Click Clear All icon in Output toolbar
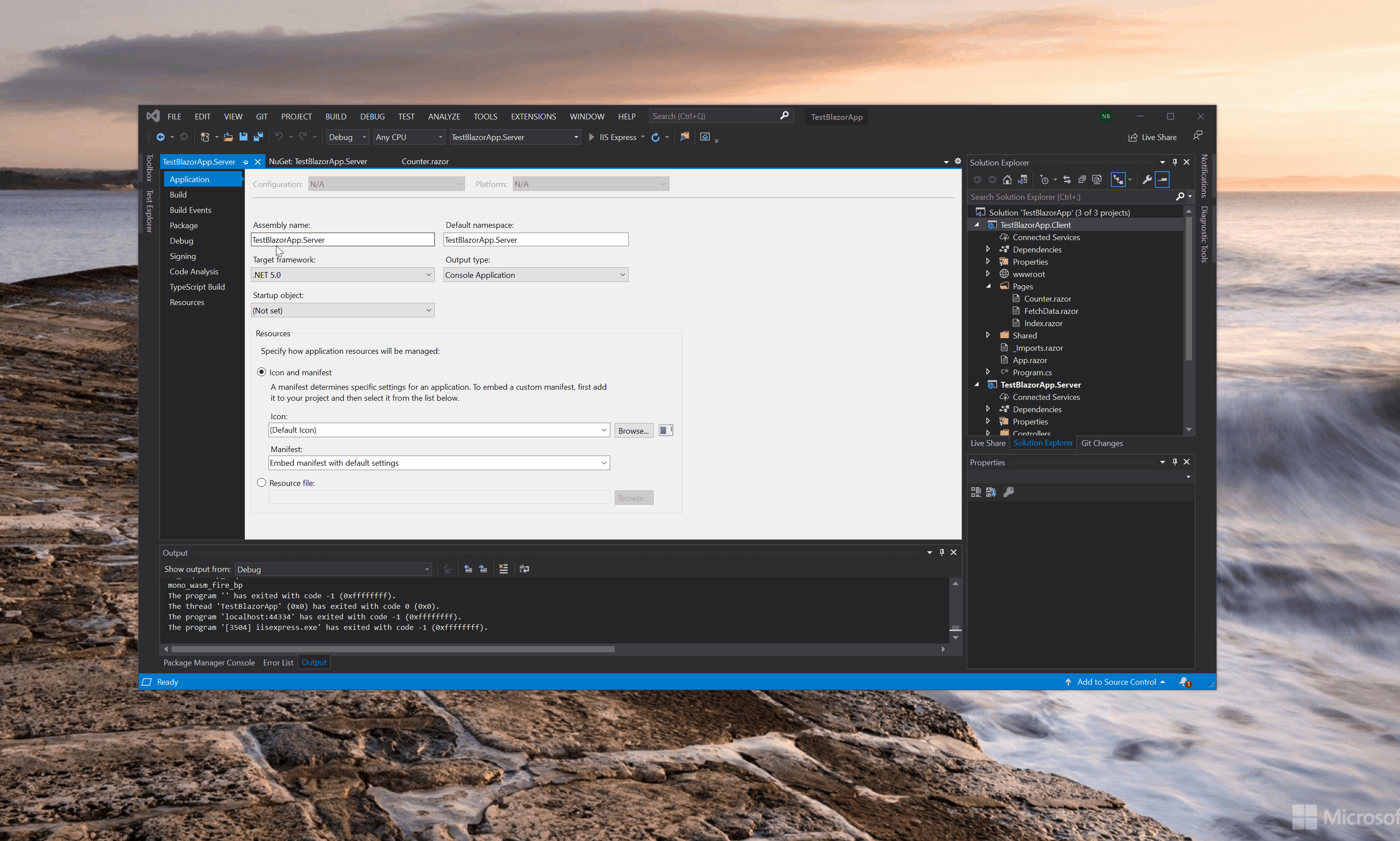Image resolution: width=1400 pixels, height=841 pixels. [x=504, y=569]
